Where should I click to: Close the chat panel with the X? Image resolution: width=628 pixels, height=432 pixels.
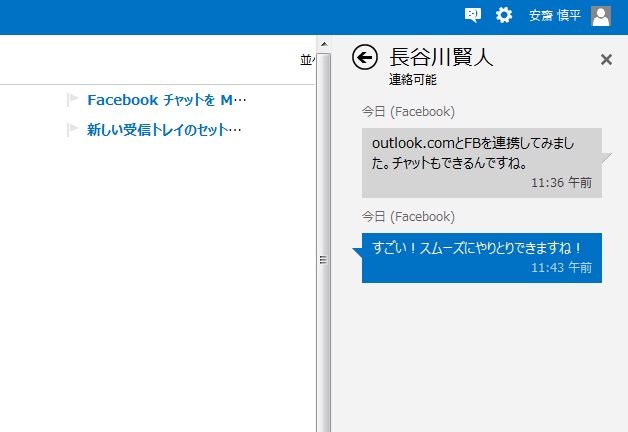(x=606, y=59)
